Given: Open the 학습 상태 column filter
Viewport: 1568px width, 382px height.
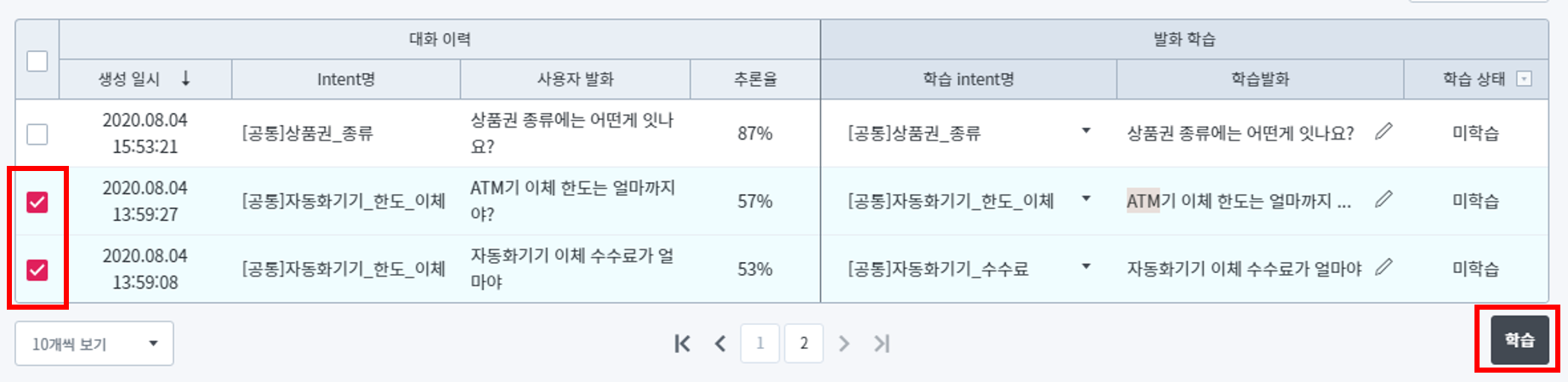Looking at the screenshot, I should (1525, 79).
